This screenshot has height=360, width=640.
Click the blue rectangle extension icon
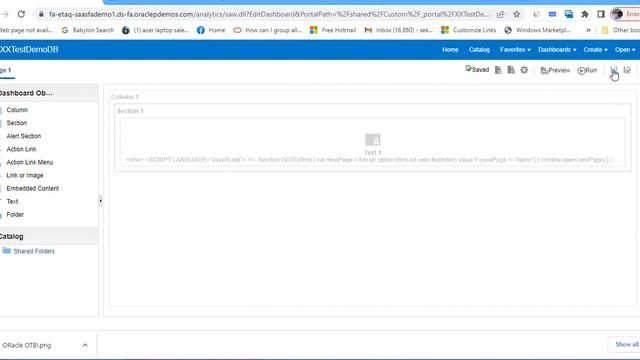552,14
